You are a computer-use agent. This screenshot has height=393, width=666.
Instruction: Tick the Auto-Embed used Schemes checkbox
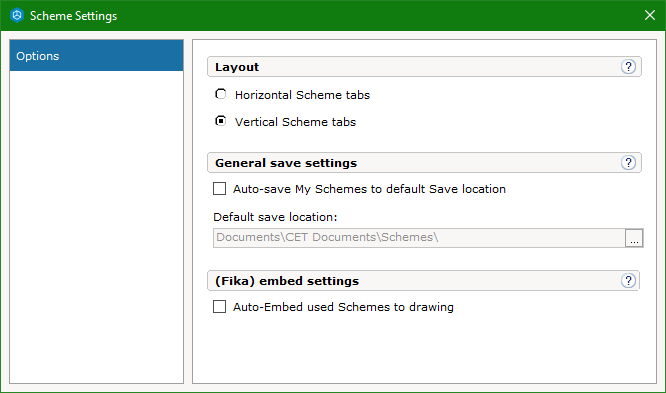[220, 307]
